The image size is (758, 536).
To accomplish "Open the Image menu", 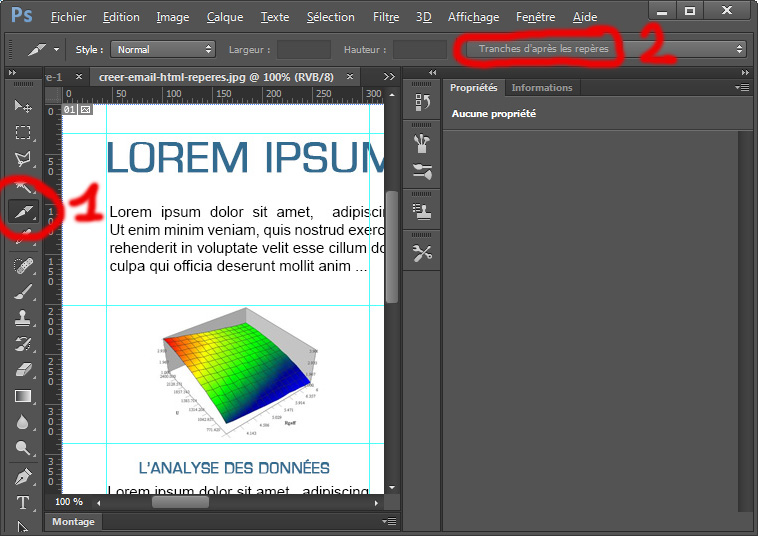I will pos(173,17).
